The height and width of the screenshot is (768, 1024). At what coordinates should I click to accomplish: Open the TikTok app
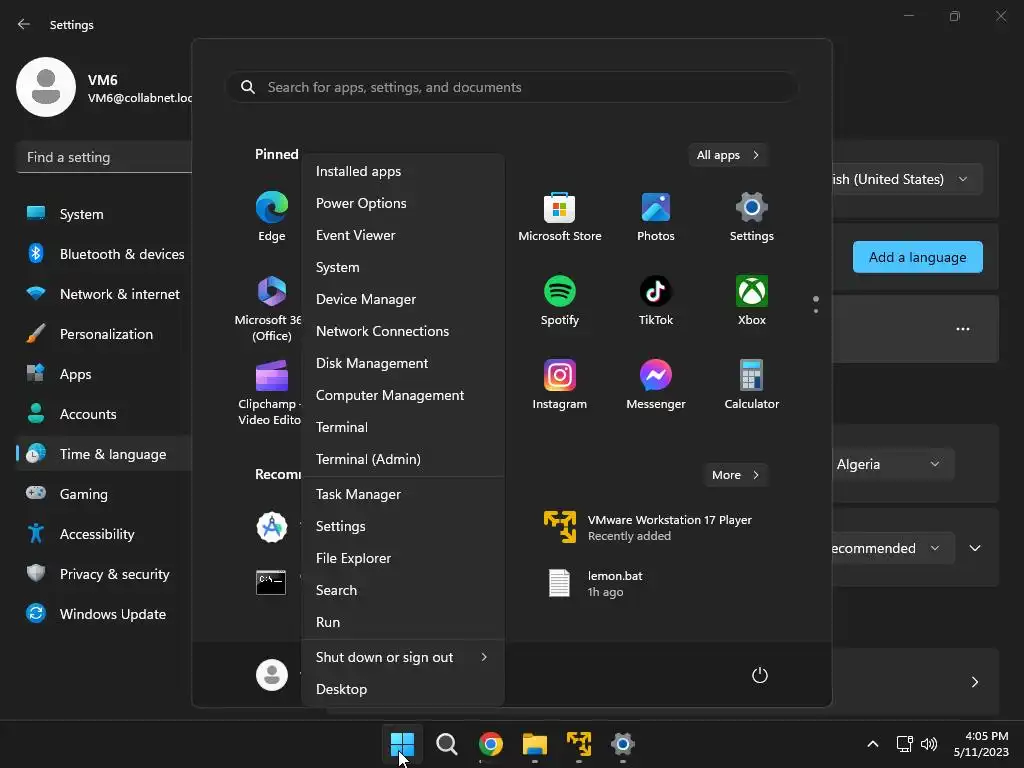pos(656,300)
